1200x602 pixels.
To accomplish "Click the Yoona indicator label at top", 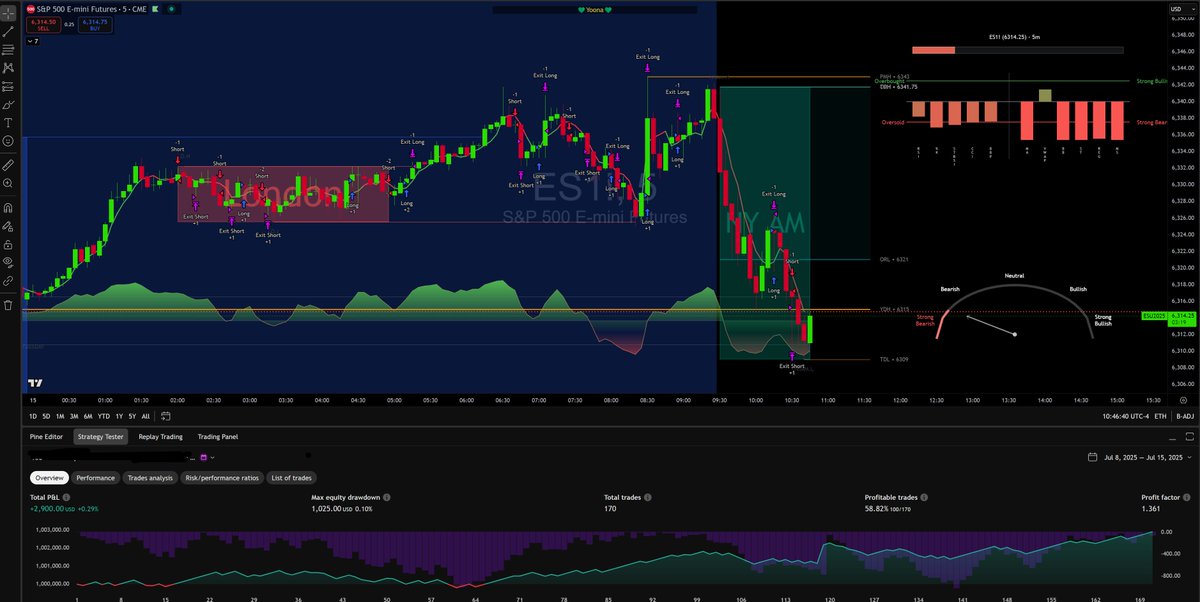I will point(595,9).
